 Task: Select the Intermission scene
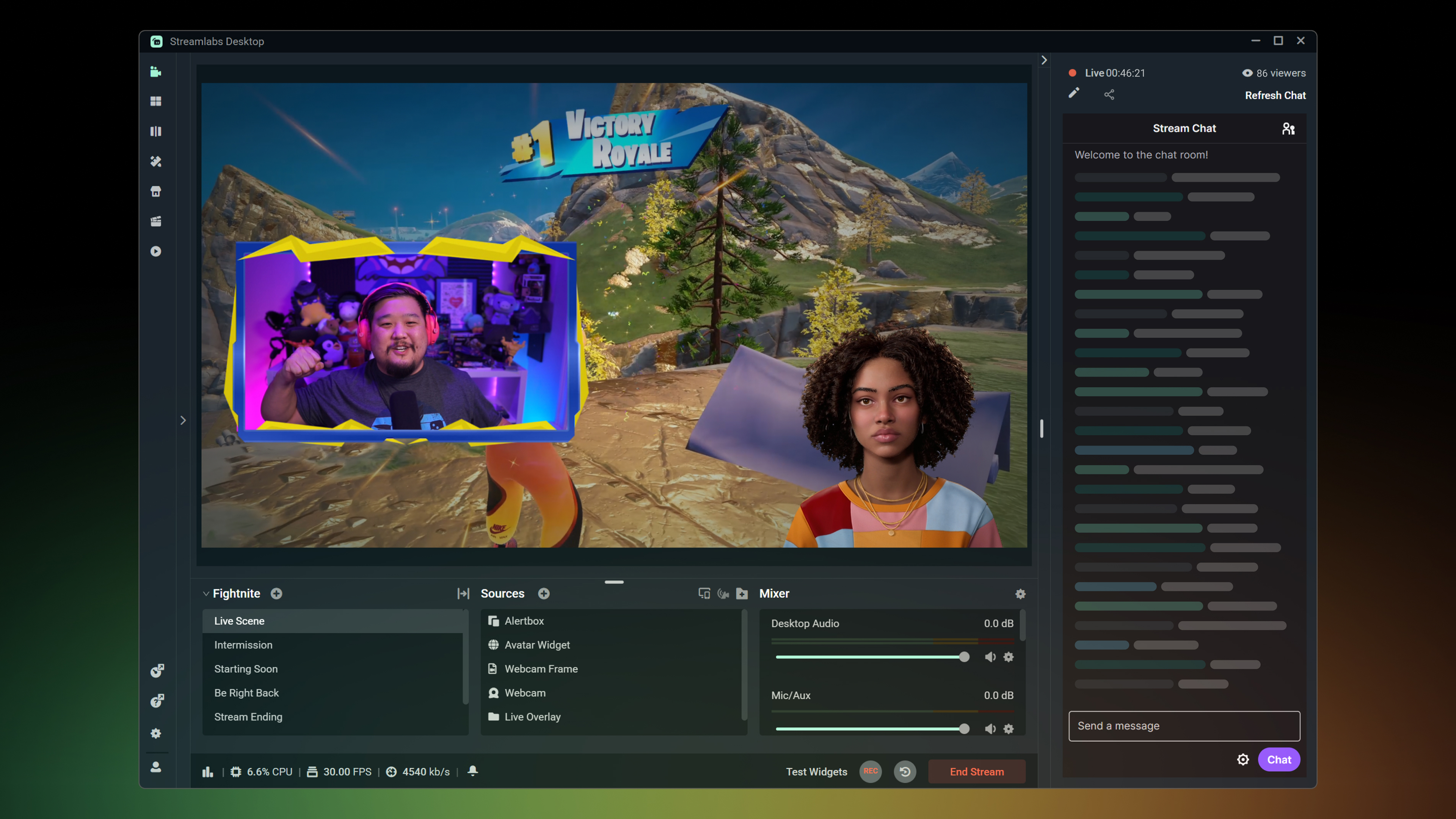[243, 645]
